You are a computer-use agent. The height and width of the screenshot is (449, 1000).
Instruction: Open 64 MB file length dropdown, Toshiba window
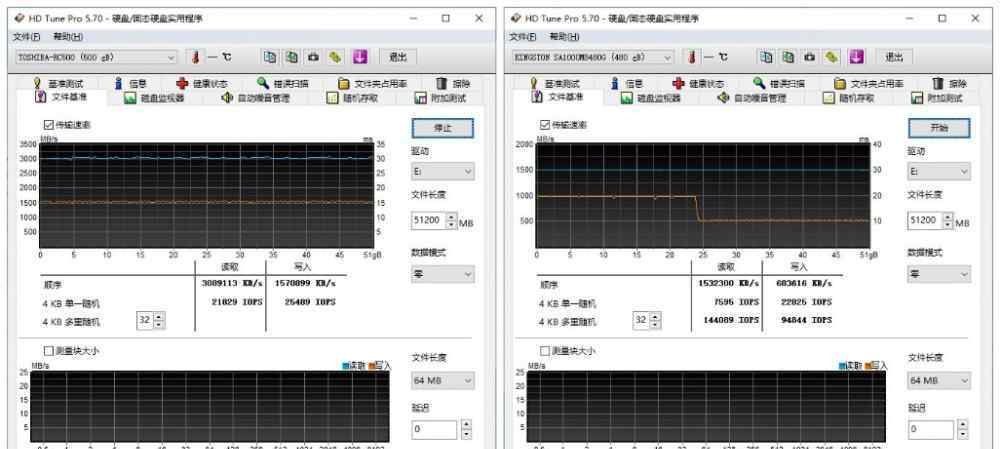click(443, 381)
